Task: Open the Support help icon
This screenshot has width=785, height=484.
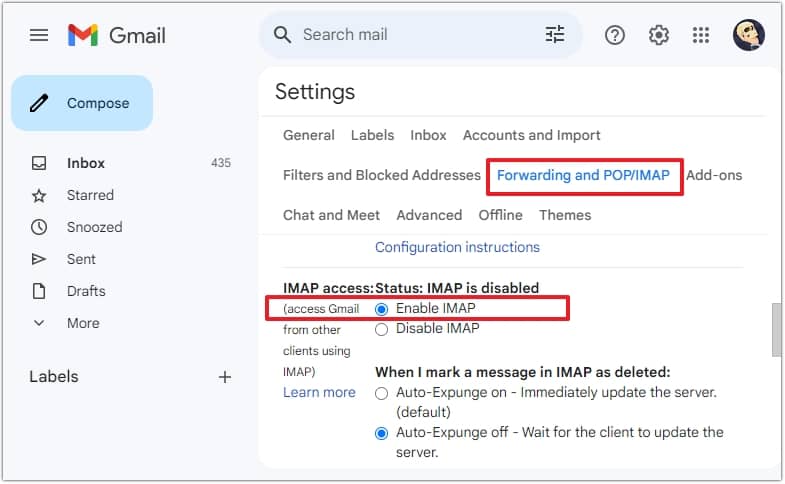Action: point(614,35)
